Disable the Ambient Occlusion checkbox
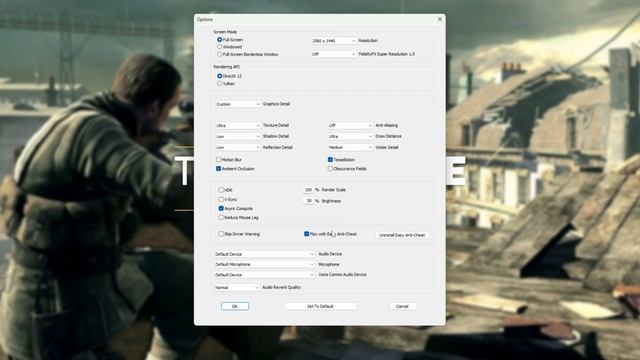Screen dimensions: 640x360 pyautogui.click(x=218, y=169)
